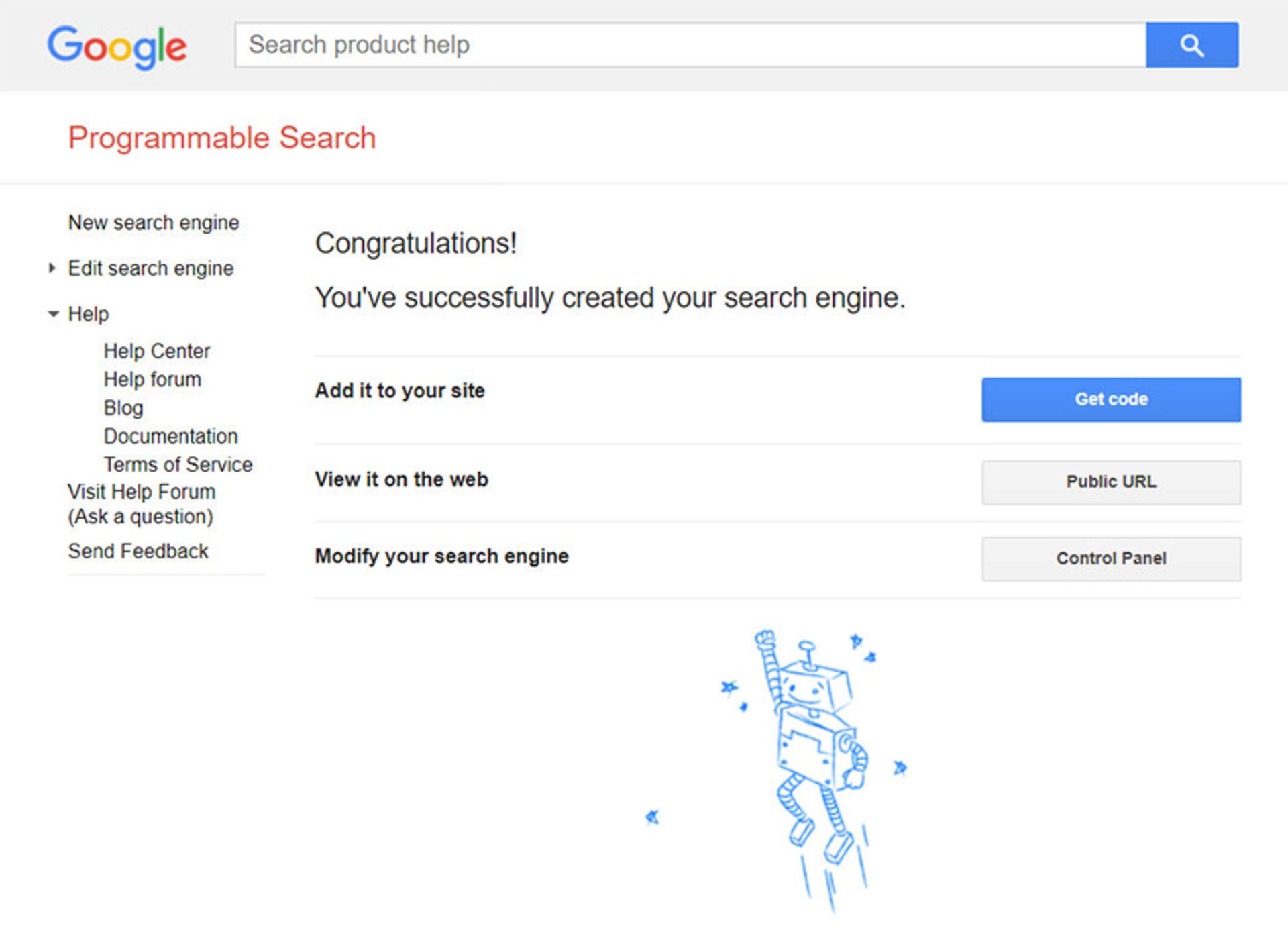1288x930 pixels.
Task: Click Send Feedback in sidebar
Action: [x=138, y=551]
